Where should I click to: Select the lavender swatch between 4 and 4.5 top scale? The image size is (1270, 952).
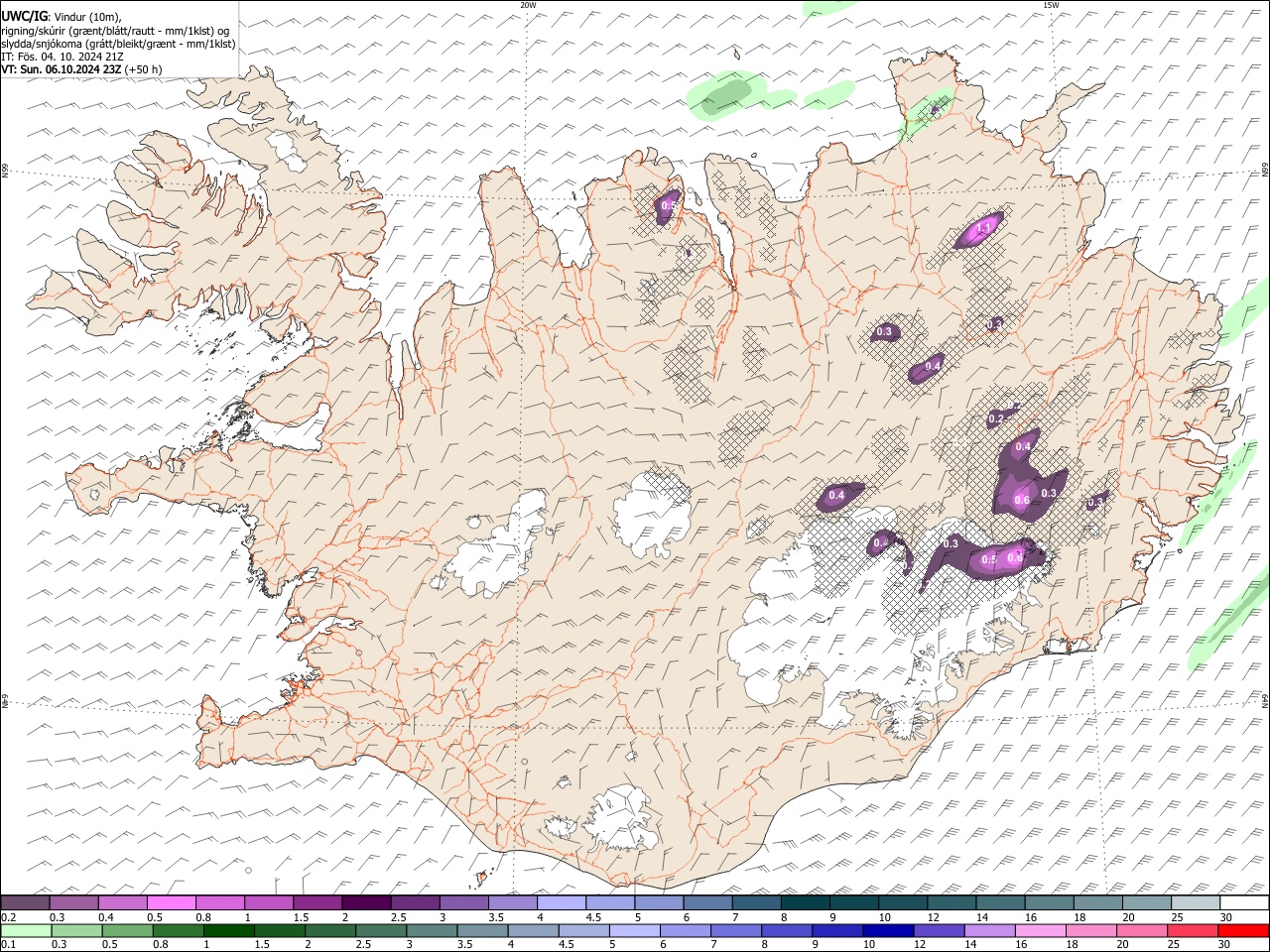[562, 903]
